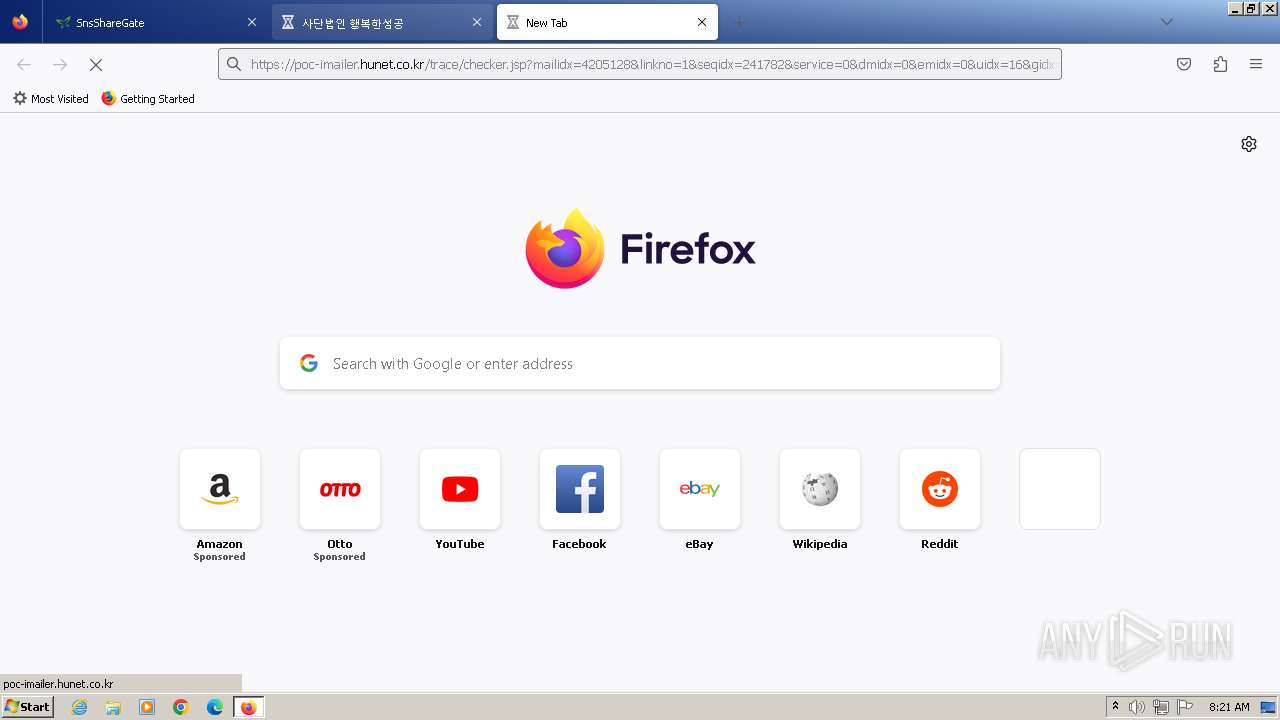Open a new tab with plus button
This screenshot has width=1280, height=720.
pos(739,22)
